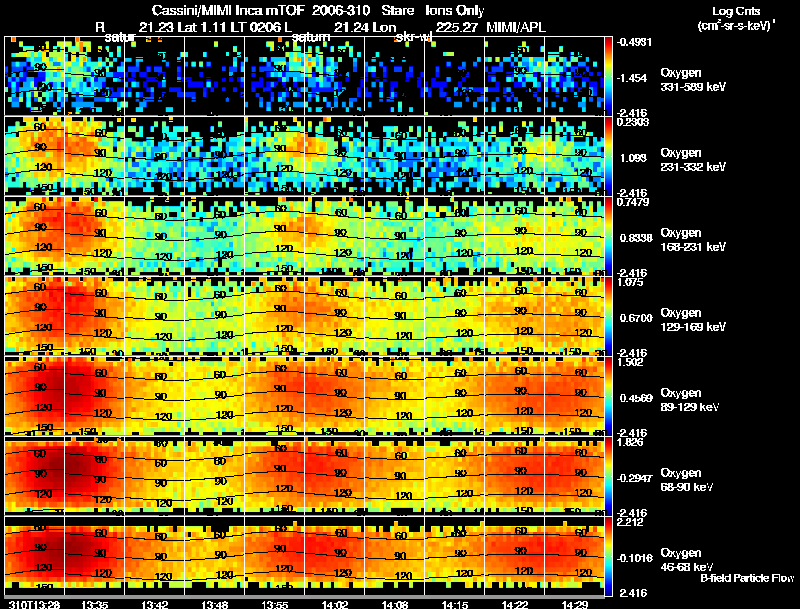Click the colorbar beside the Oxygen 46-68 keV panel

pos(608,556)
